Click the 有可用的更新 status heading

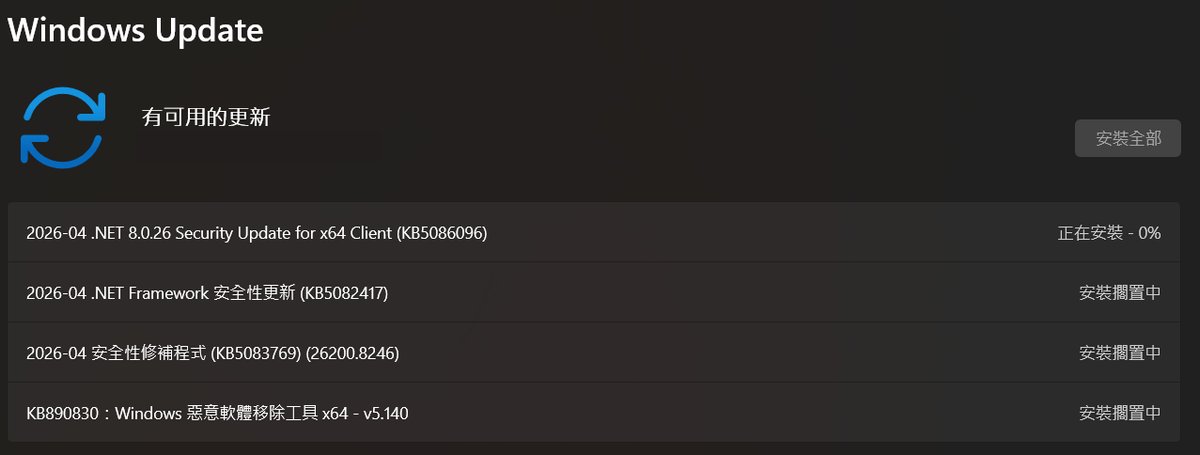tap(206, 117)
